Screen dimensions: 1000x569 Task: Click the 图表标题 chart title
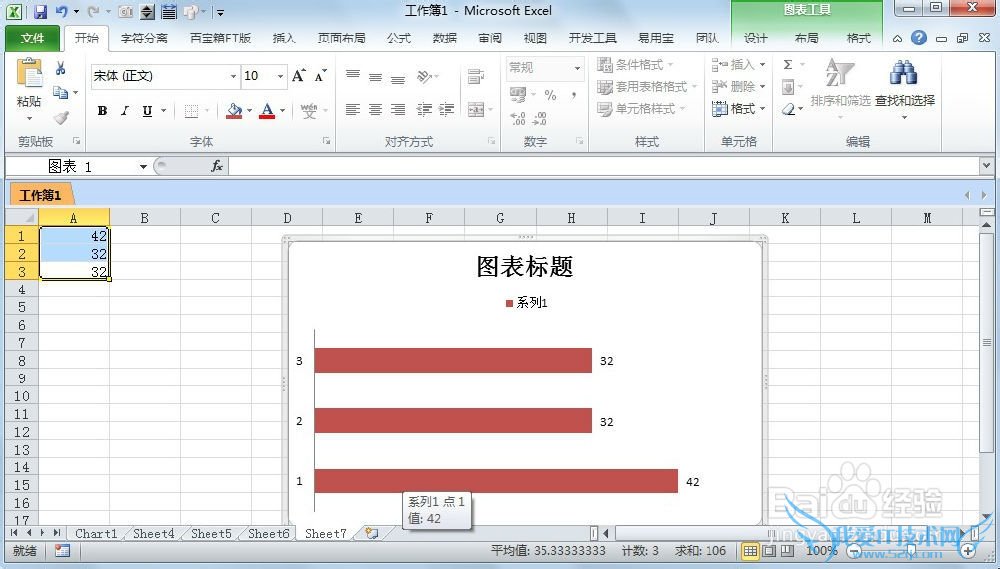[x=524, y=267]
